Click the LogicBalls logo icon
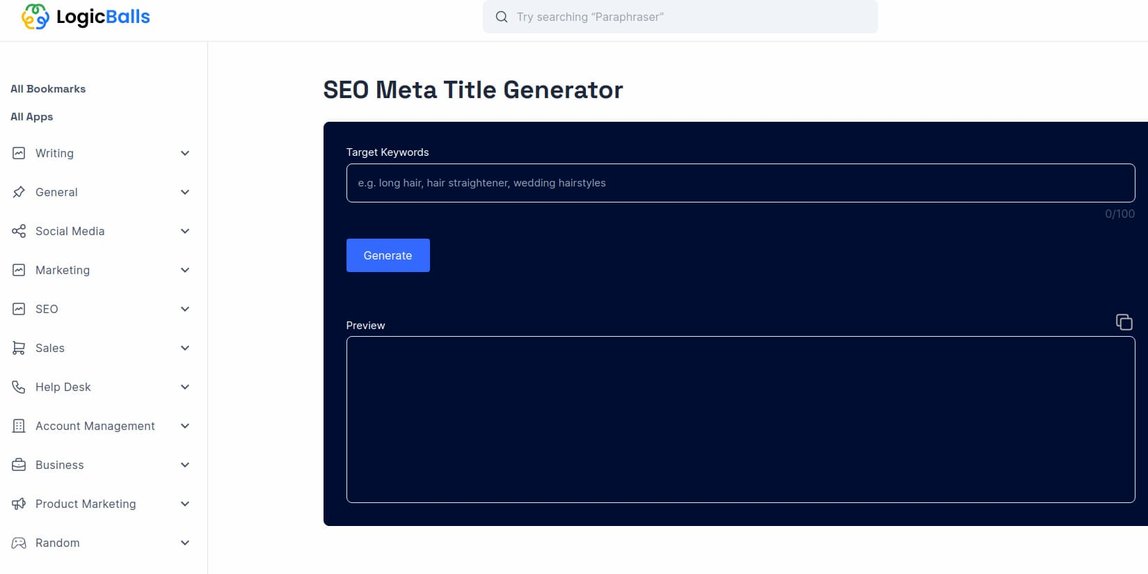The image size is (1148, 574). [35, 16]
